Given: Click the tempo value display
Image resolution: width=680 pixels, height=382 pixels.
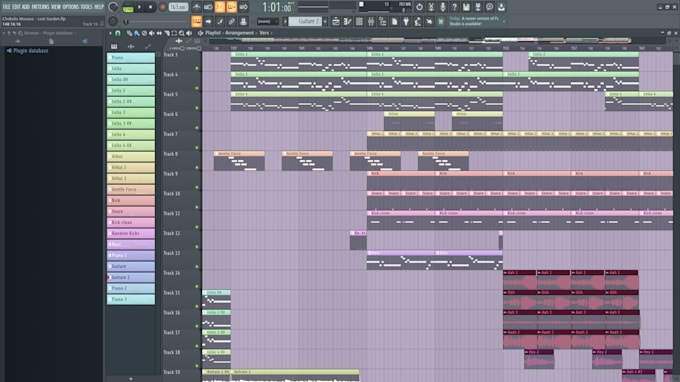Looking at the screenshot, I should pos(178,7).
